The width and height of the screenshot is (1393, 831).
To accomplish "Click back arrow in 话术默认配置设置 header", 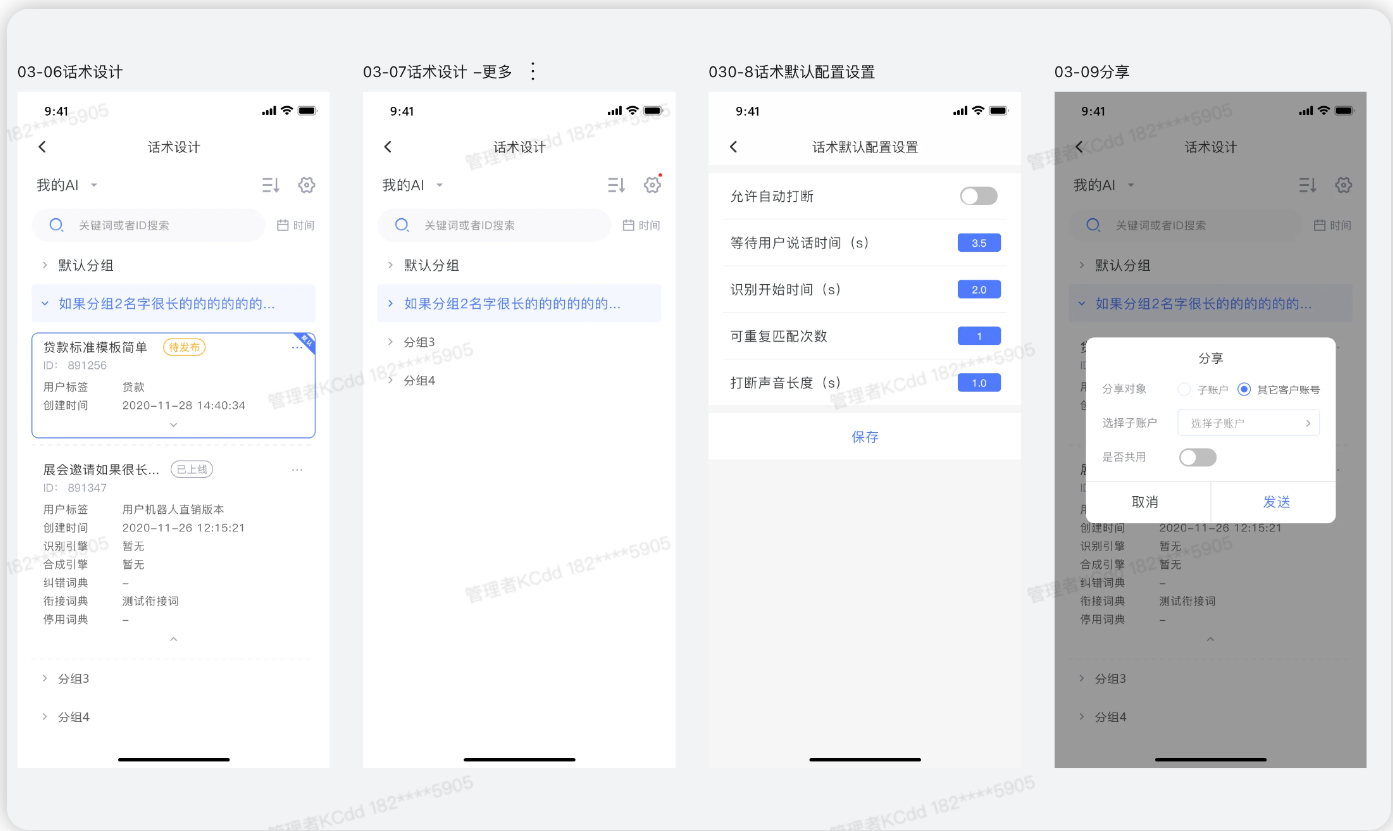I will (x=733, y=147).
